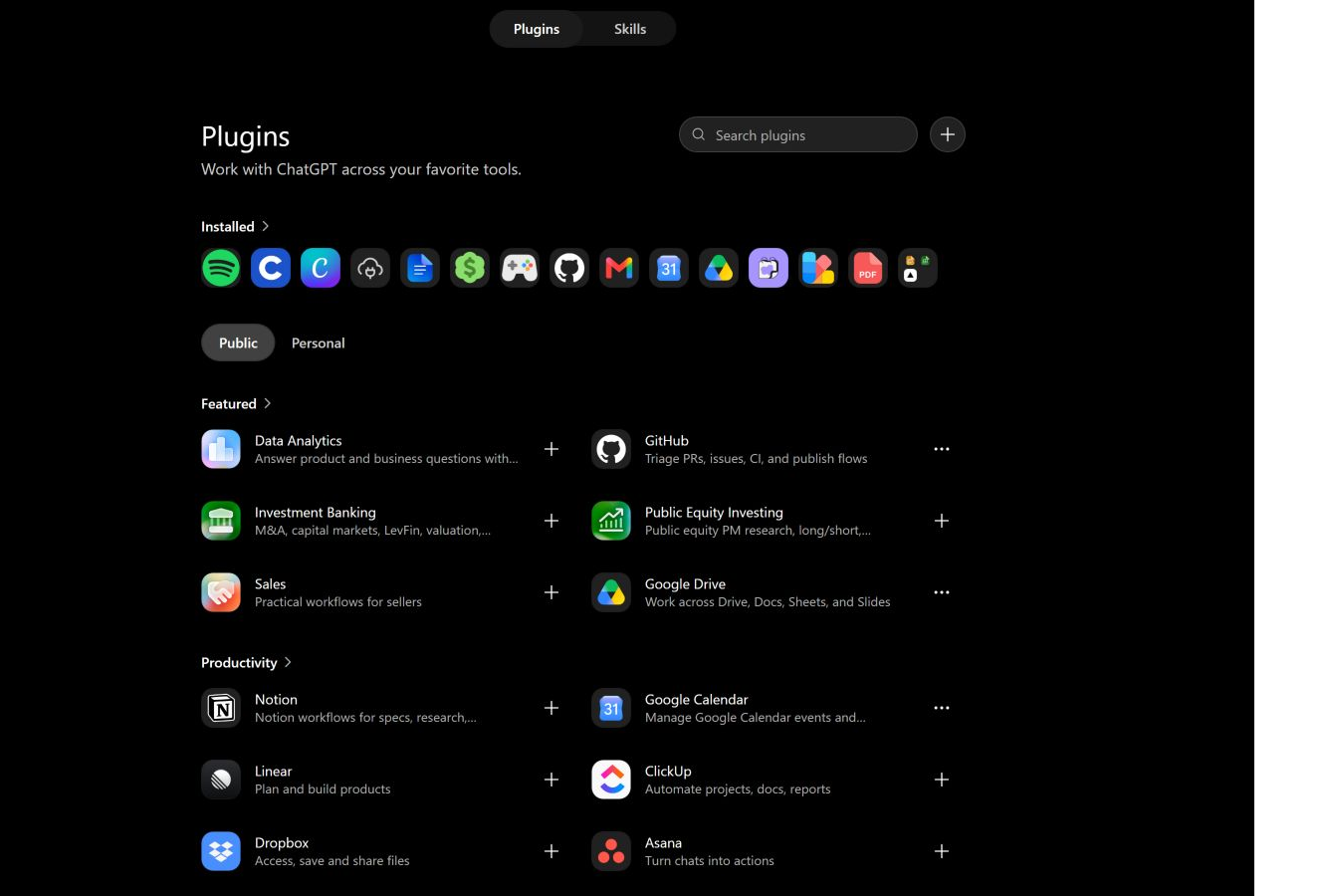Open the Featured section heading
The image size is (1324, 896).
(x=229, y=404)
